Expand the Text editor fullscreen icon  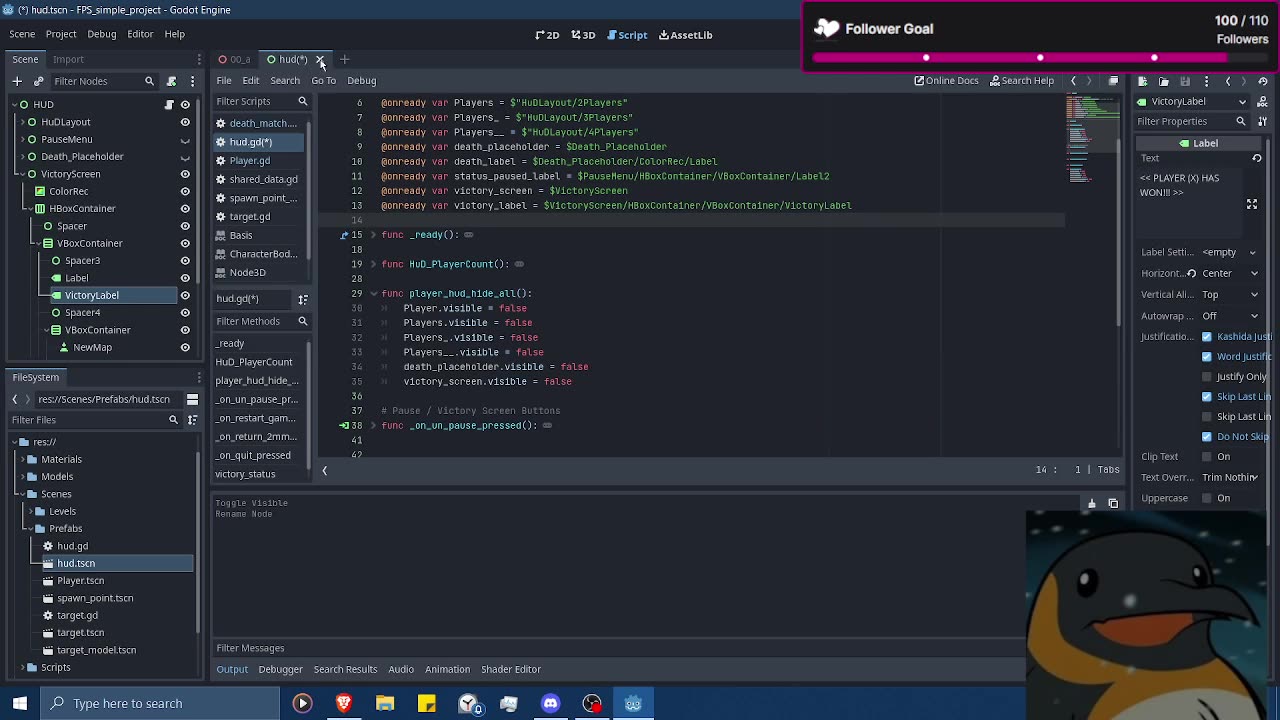coord(1251,204)
